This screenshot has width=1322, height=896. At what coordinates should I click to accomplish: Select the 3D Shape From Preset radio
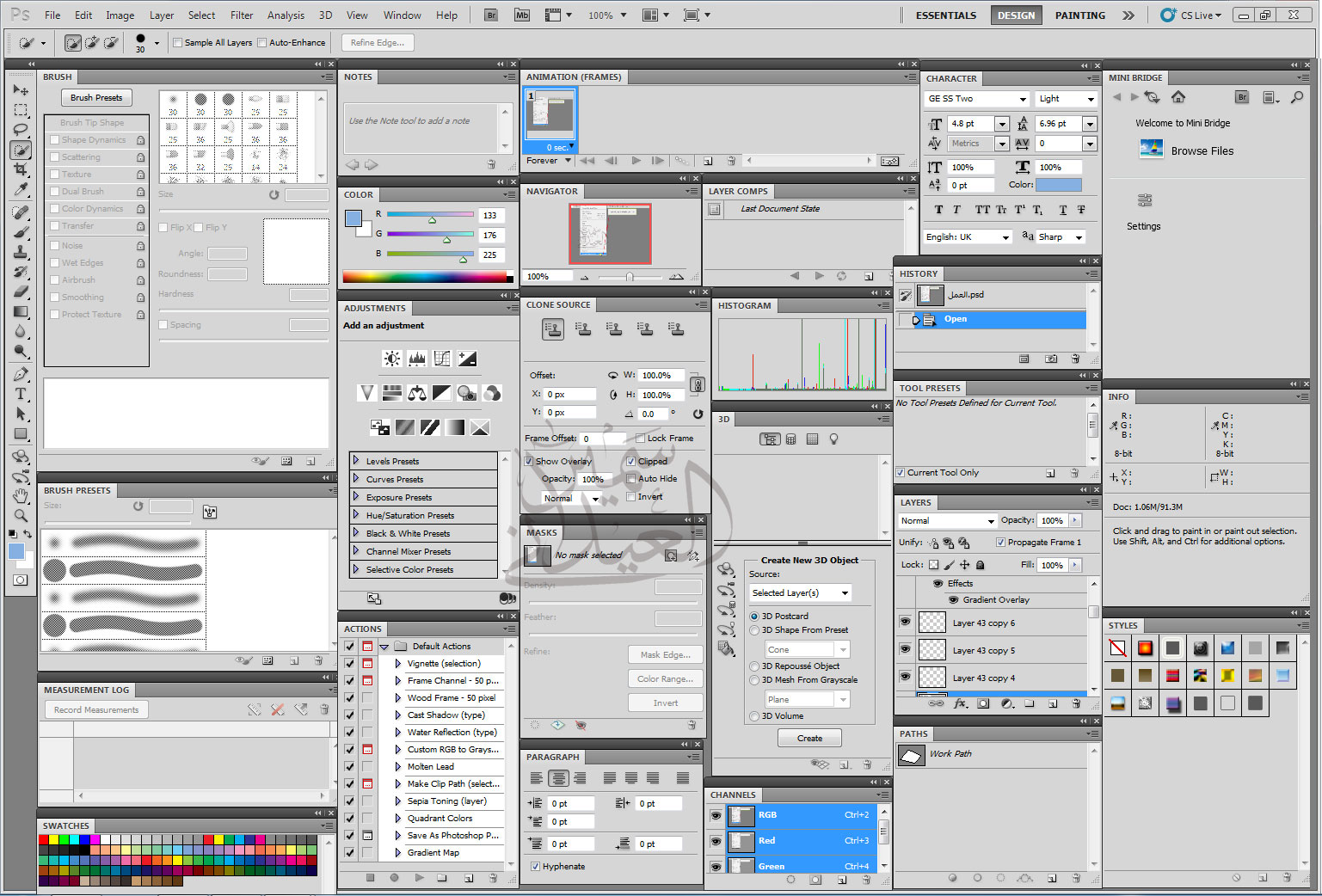(x=754, y=630)
